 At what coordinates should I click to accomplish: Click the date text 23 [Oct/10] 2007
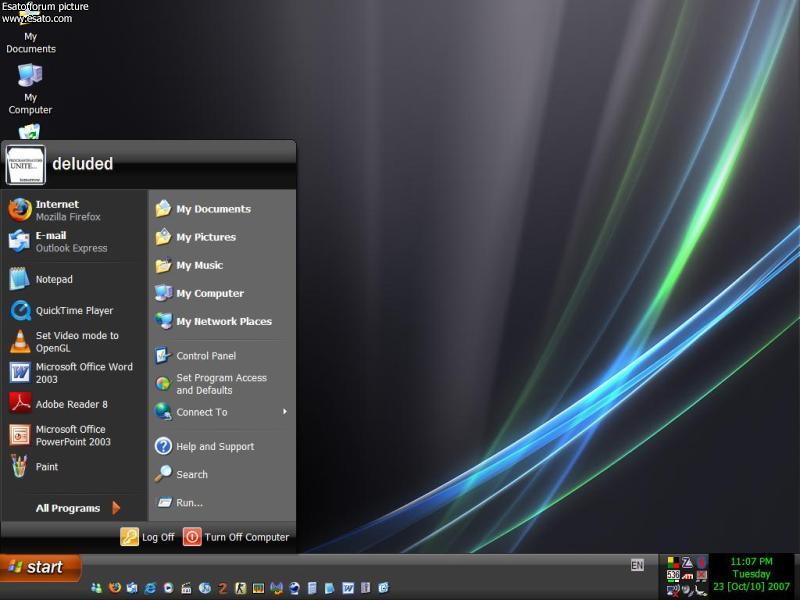752,586
